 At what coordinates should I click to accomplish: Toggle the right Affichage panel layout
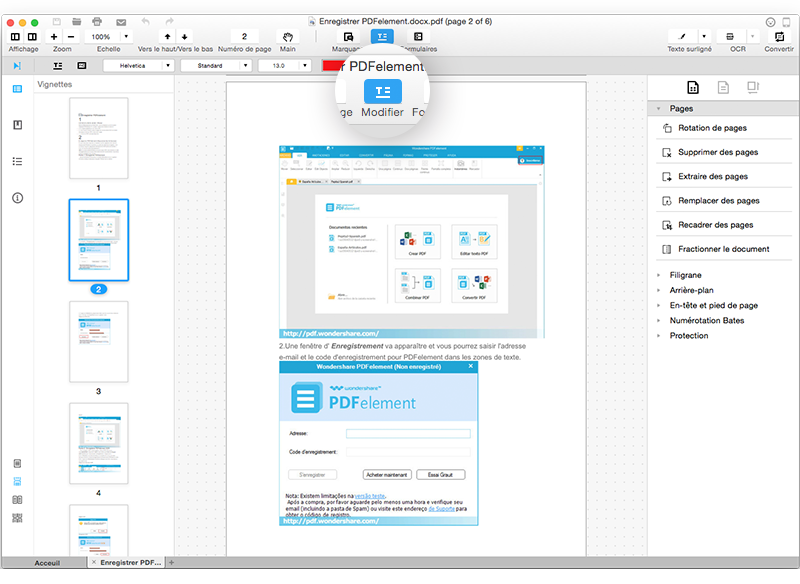pyautogui.click(x=32, y=37)
